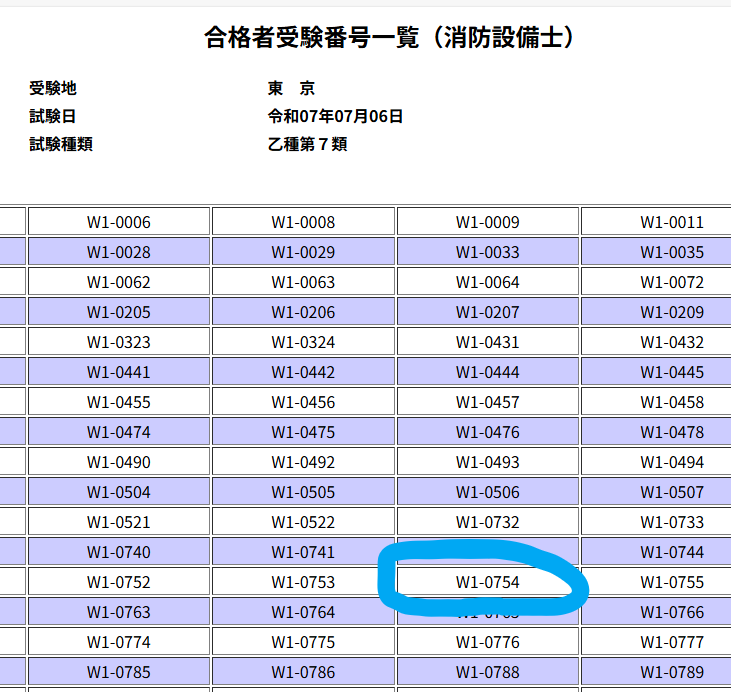
Task: Select the W1-0072 cell
Action: 671,282
